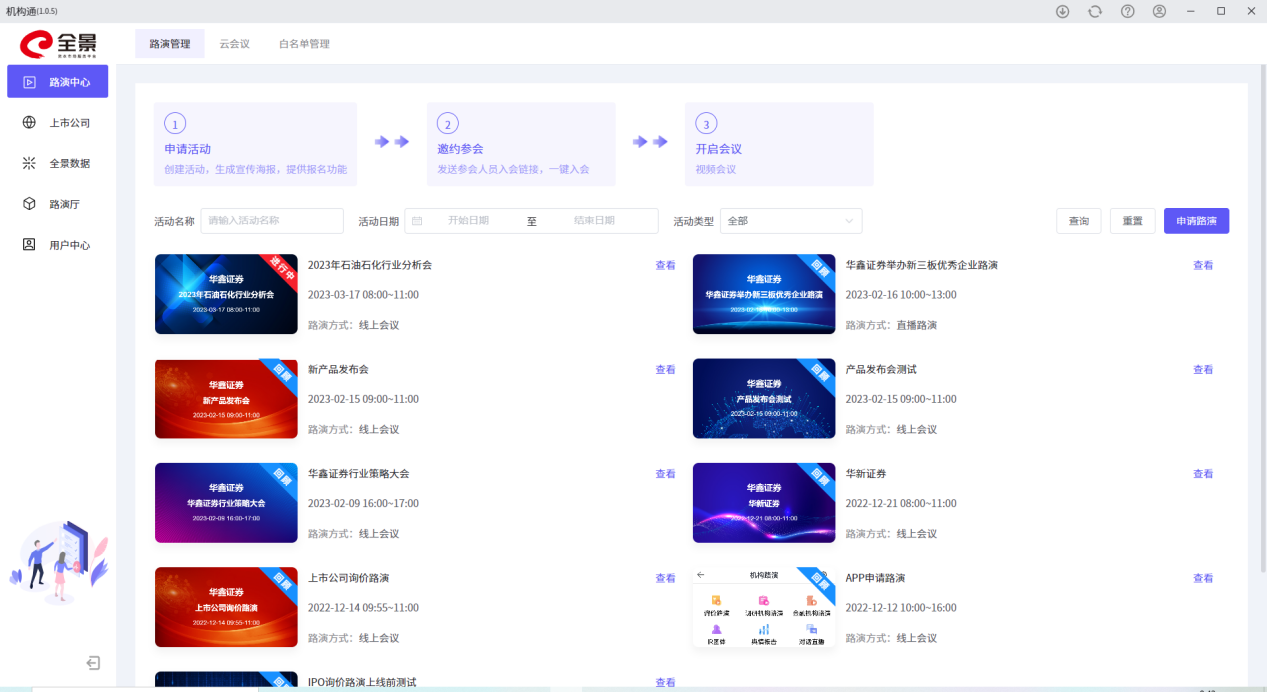Click the snowflake icon beside 全景数据
Viewport: 1267px width, 692px height.
point(29,163)
